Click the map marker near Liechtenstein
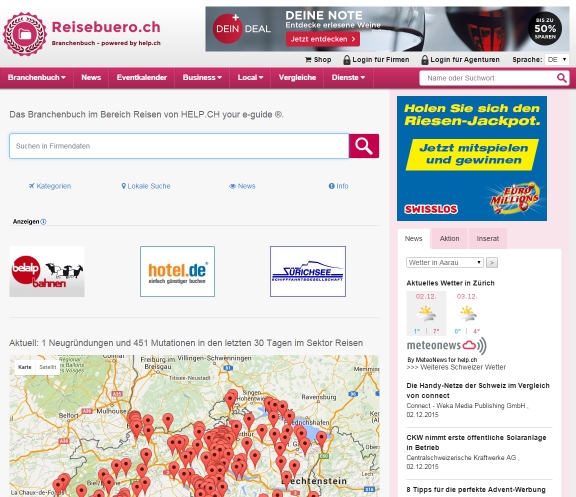The height and width of the screenshot is (497, 576). tap(287, 480)
